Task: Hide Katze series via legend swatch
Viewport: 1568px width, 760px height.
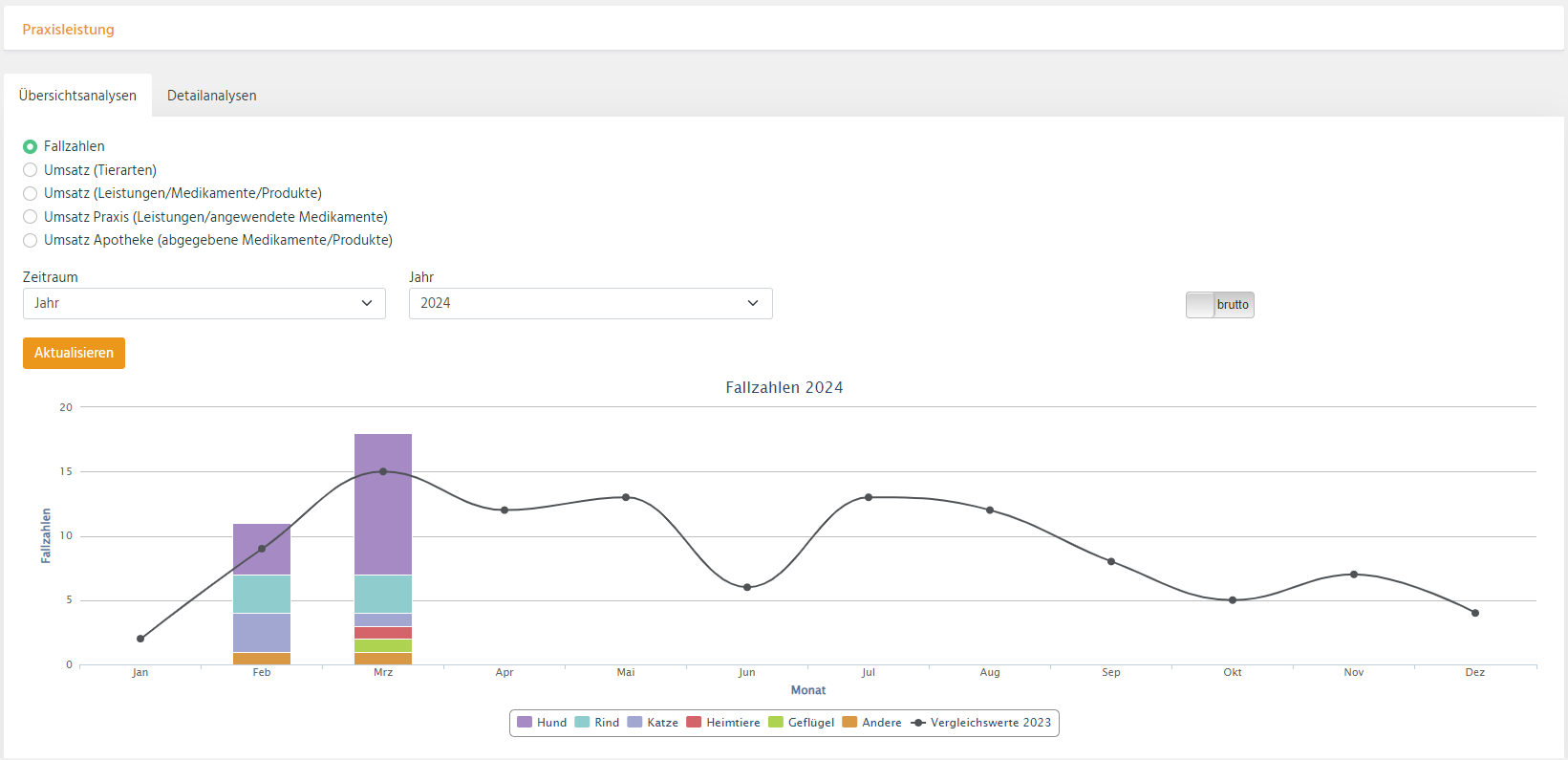Action: (x=634, y=723)
